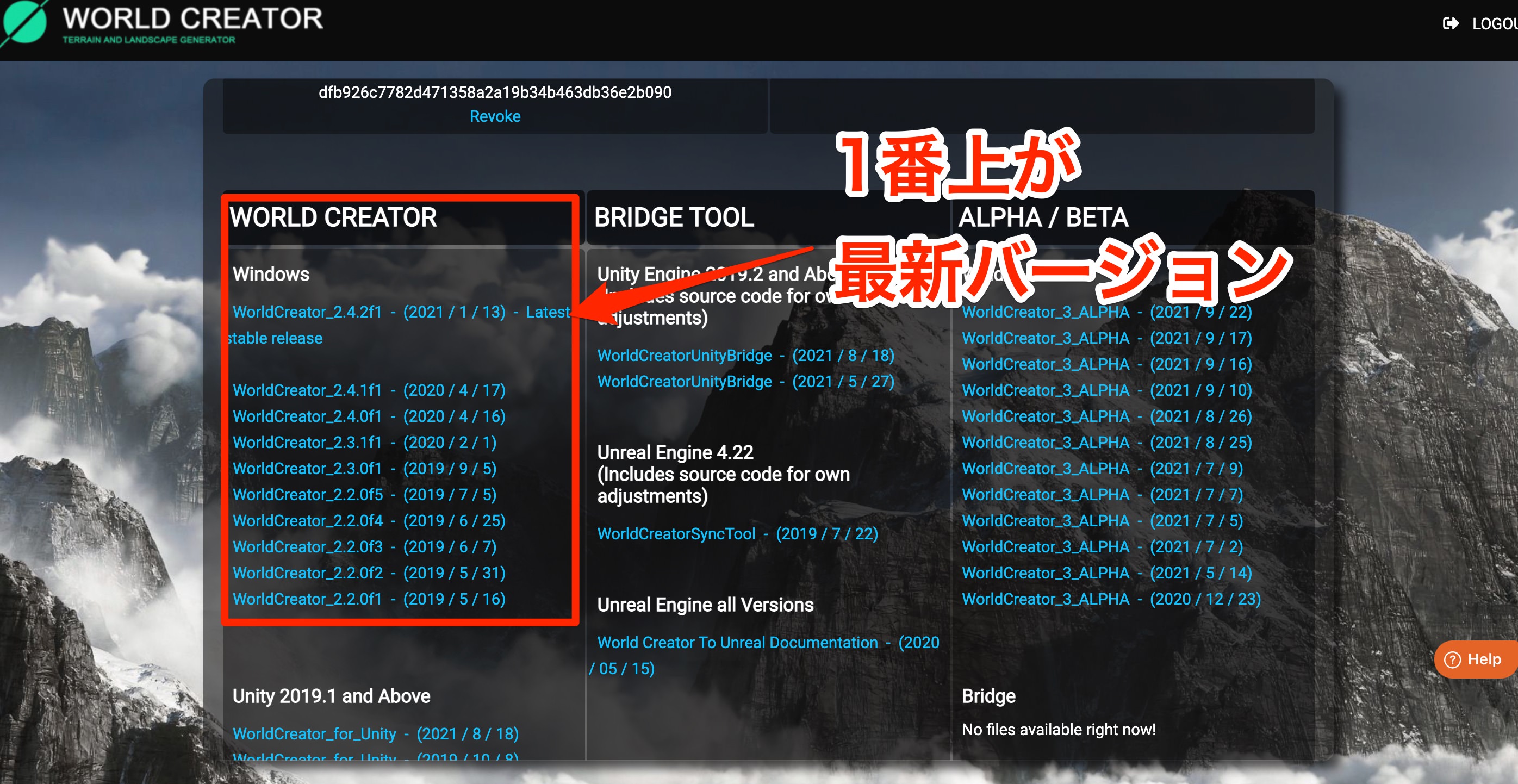Download WorldCreator_3_ALPHA (2021 / 9 / 16)
Image resolution: width=1518 pixels, height=784 pixels.
1106,364
